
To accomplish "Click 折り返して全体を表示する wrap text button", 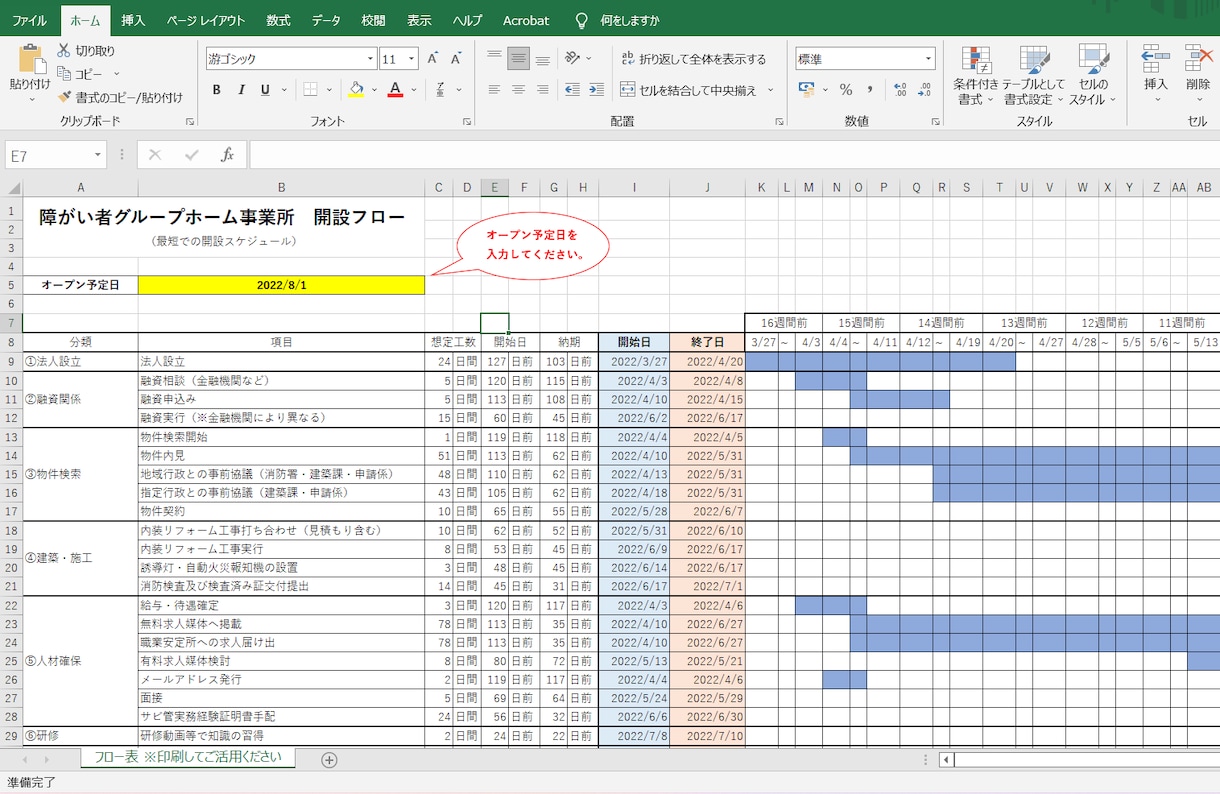I will click(x=693, y=59).
